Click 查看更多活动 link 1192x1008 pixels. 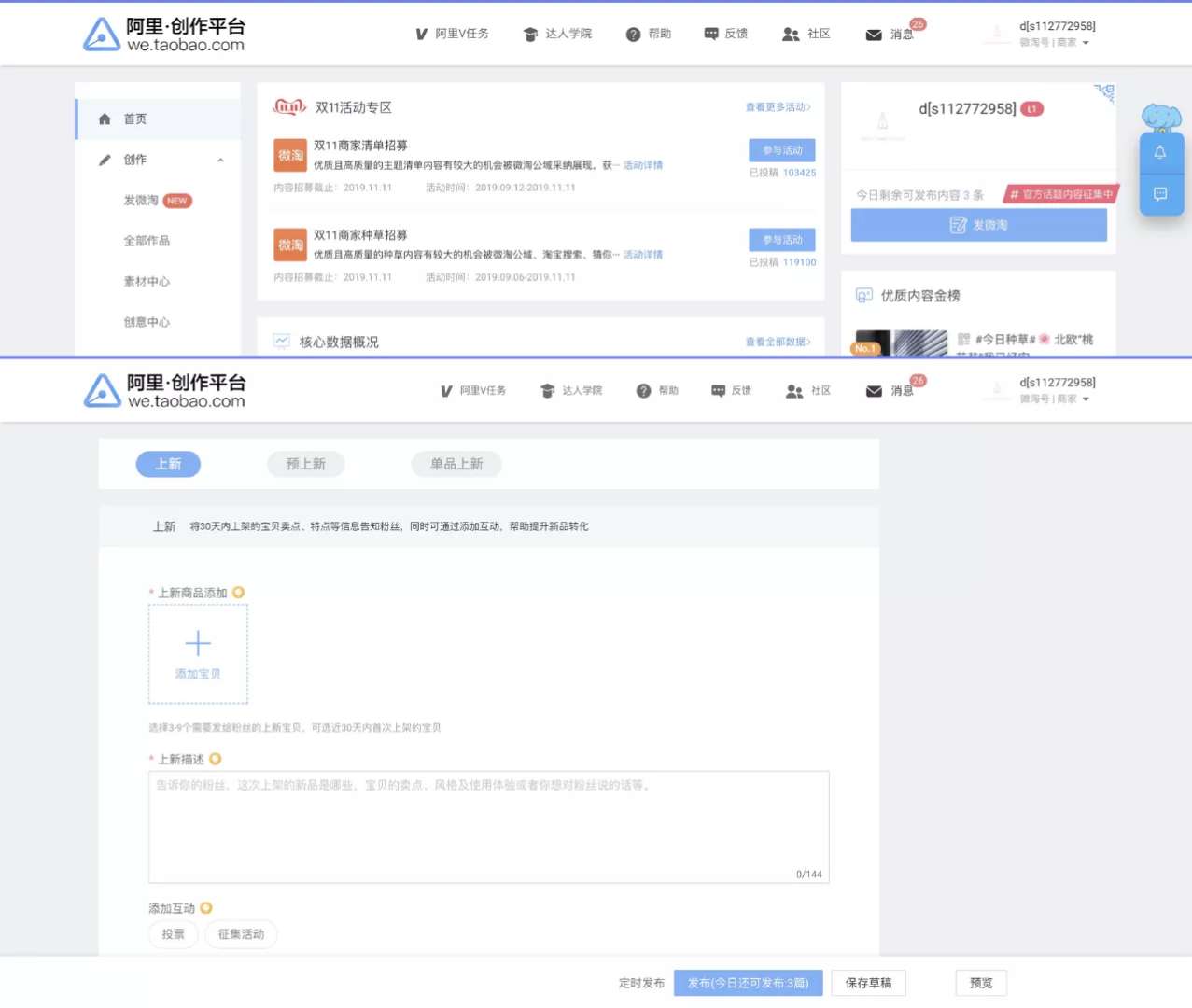778,107
